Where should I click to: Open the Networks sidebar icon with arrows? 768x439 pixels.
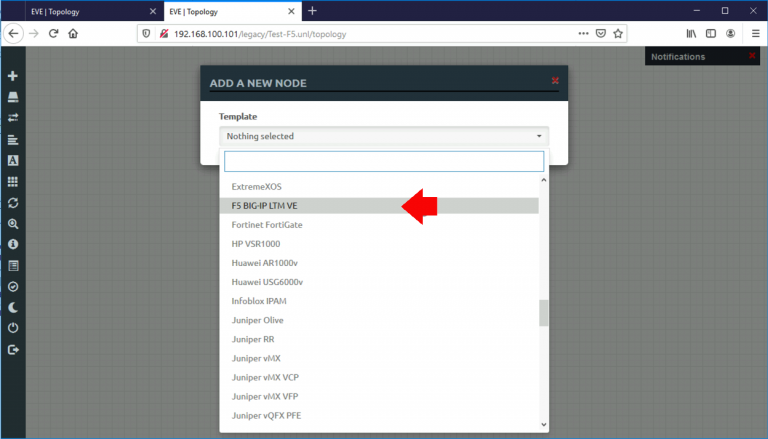(13, 118)
